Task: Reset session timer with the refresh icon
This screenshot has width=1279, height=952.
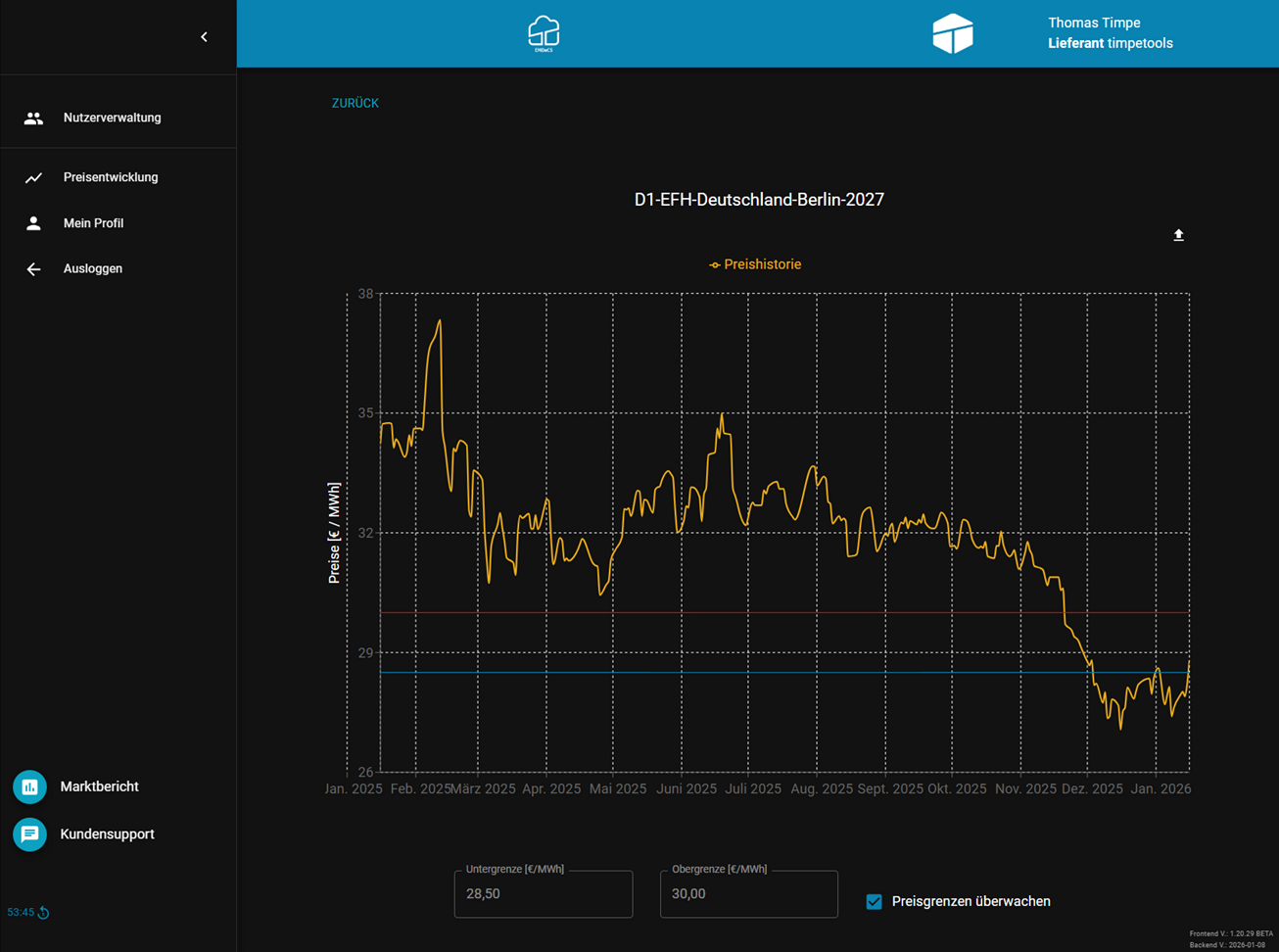Action: click(44, 913)
